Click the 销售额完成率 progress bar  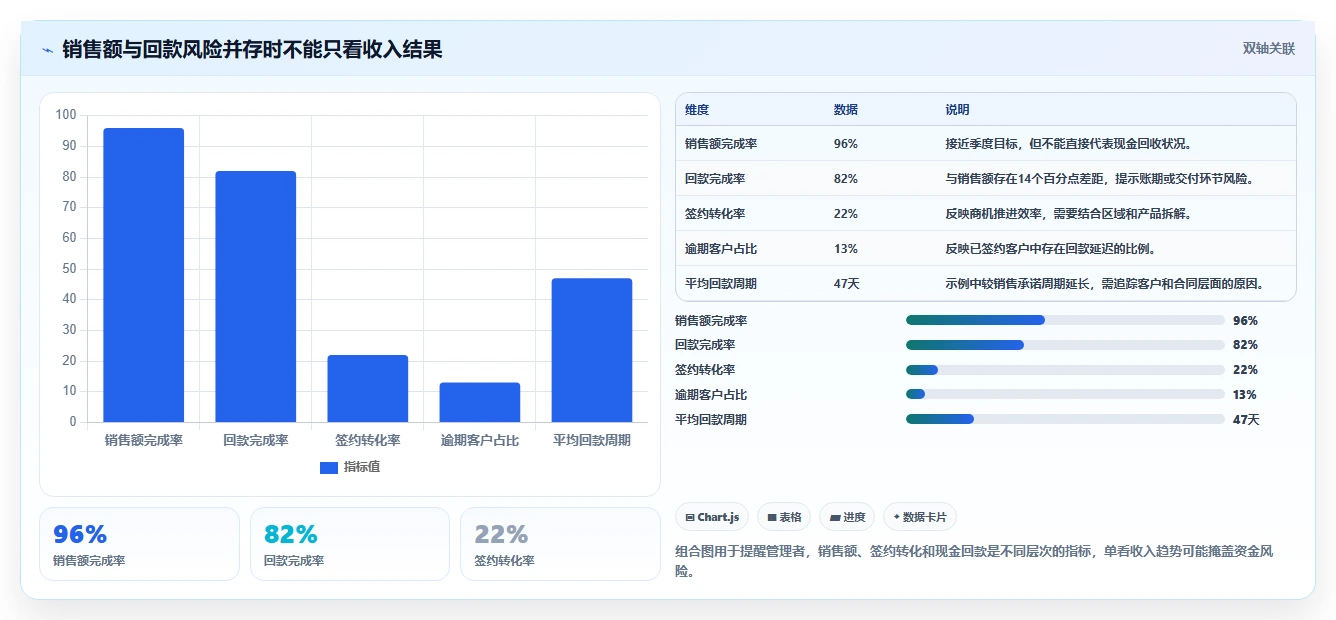[1065, 320]
